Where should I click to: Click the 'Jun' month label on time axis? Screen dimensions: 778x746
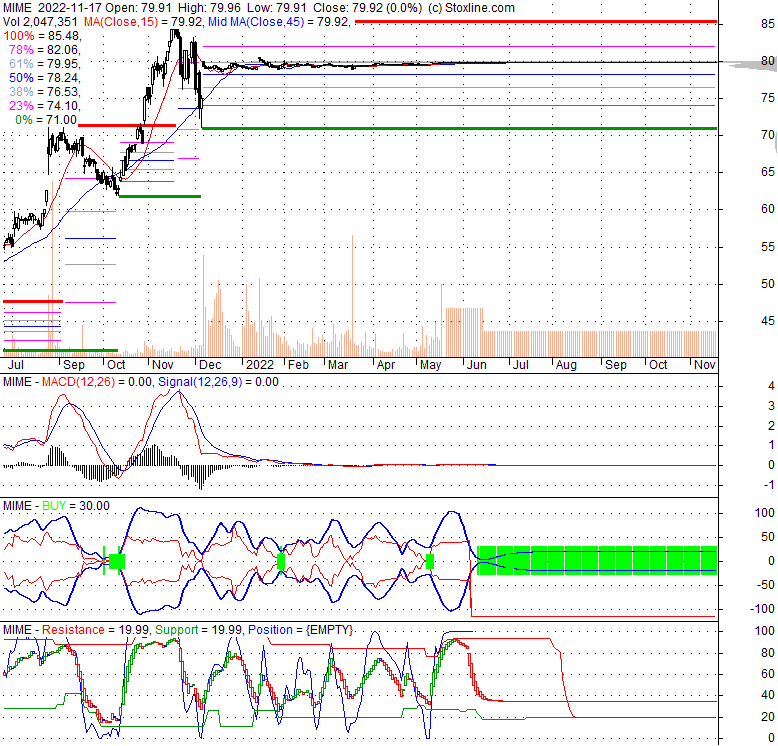point(477,365)
